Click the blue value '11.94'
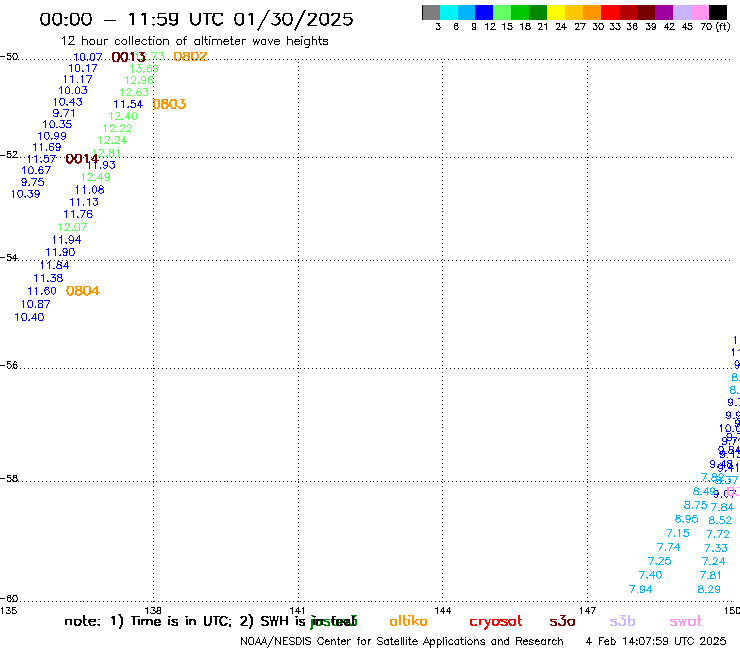740x650 pixels. click(67, 240)
